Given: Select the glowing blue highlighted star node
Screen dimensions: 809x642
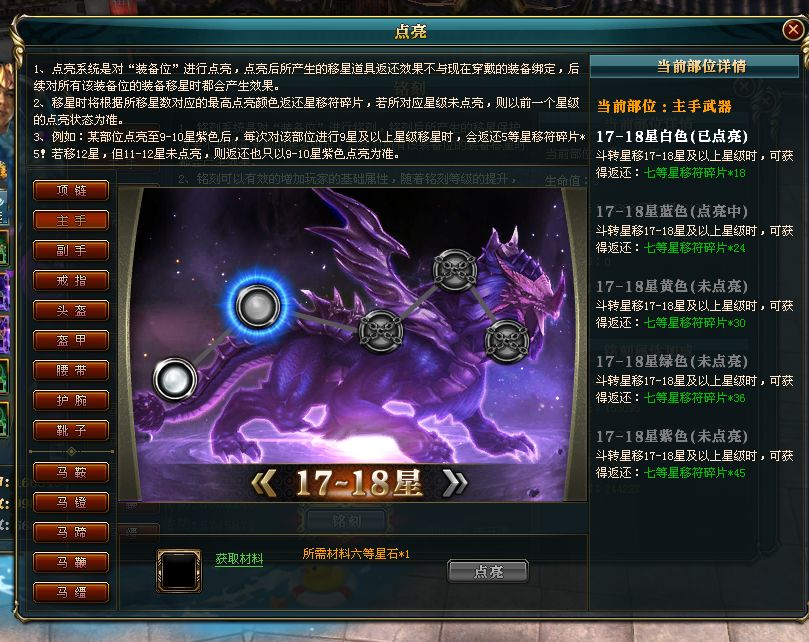Looking at the screenshot, I should [257, 306].
